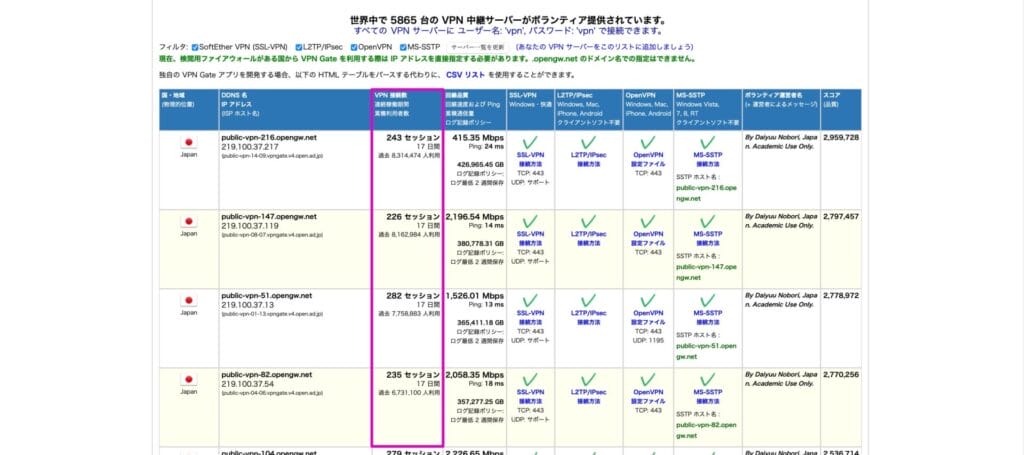Open the CSV リスト link
Image resolution: width=1024 pixels, height=455 pixels.
(465, 75)
